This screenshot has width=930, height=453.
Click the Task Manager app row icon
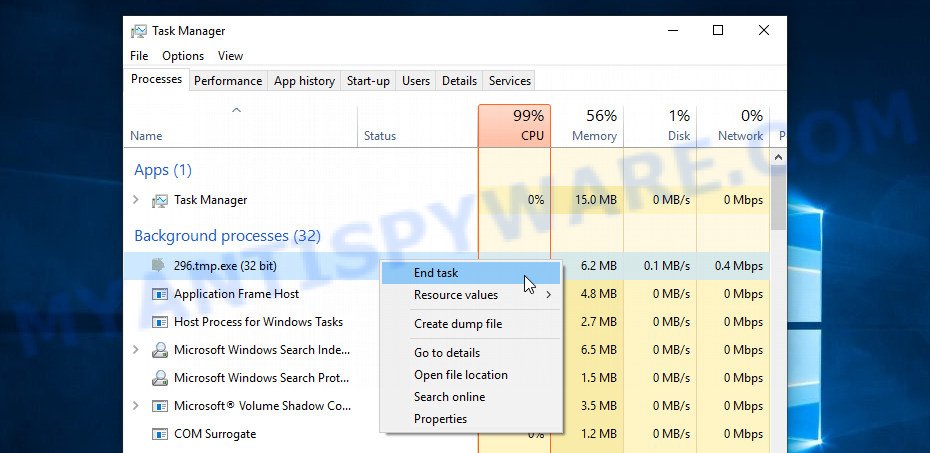tap(160, 200)
